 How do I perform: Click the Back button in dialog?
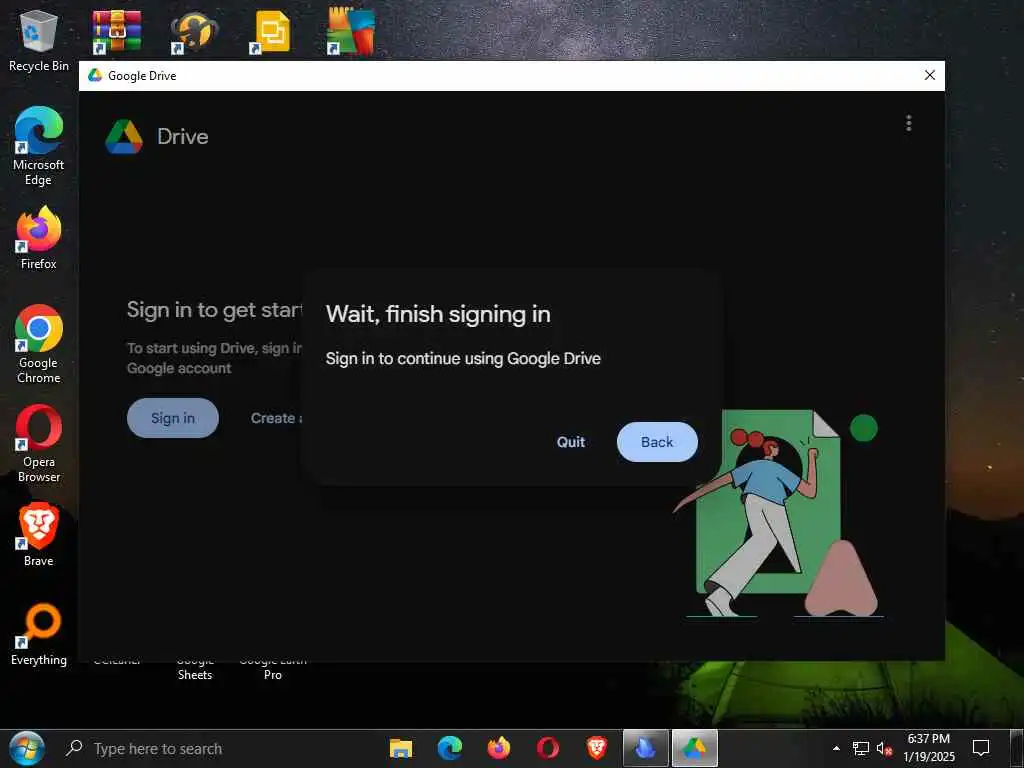(657, 442)
